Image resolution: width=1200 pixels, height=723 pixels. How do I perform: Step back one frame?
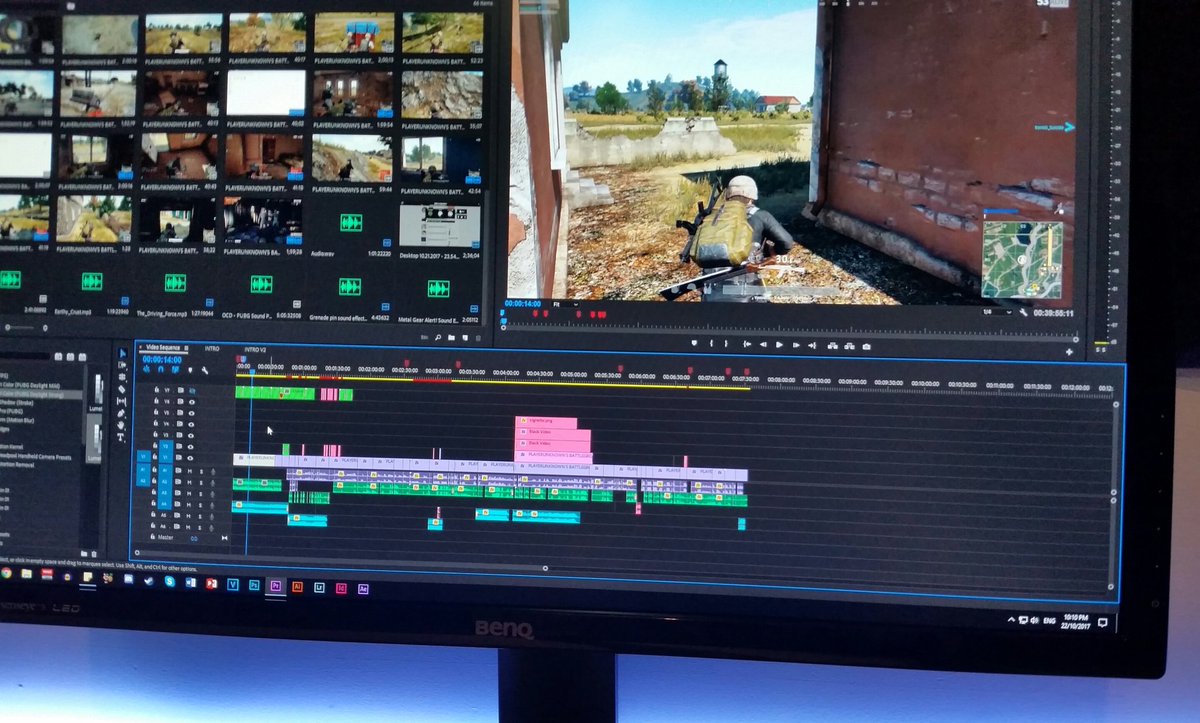tap(762, 344)
